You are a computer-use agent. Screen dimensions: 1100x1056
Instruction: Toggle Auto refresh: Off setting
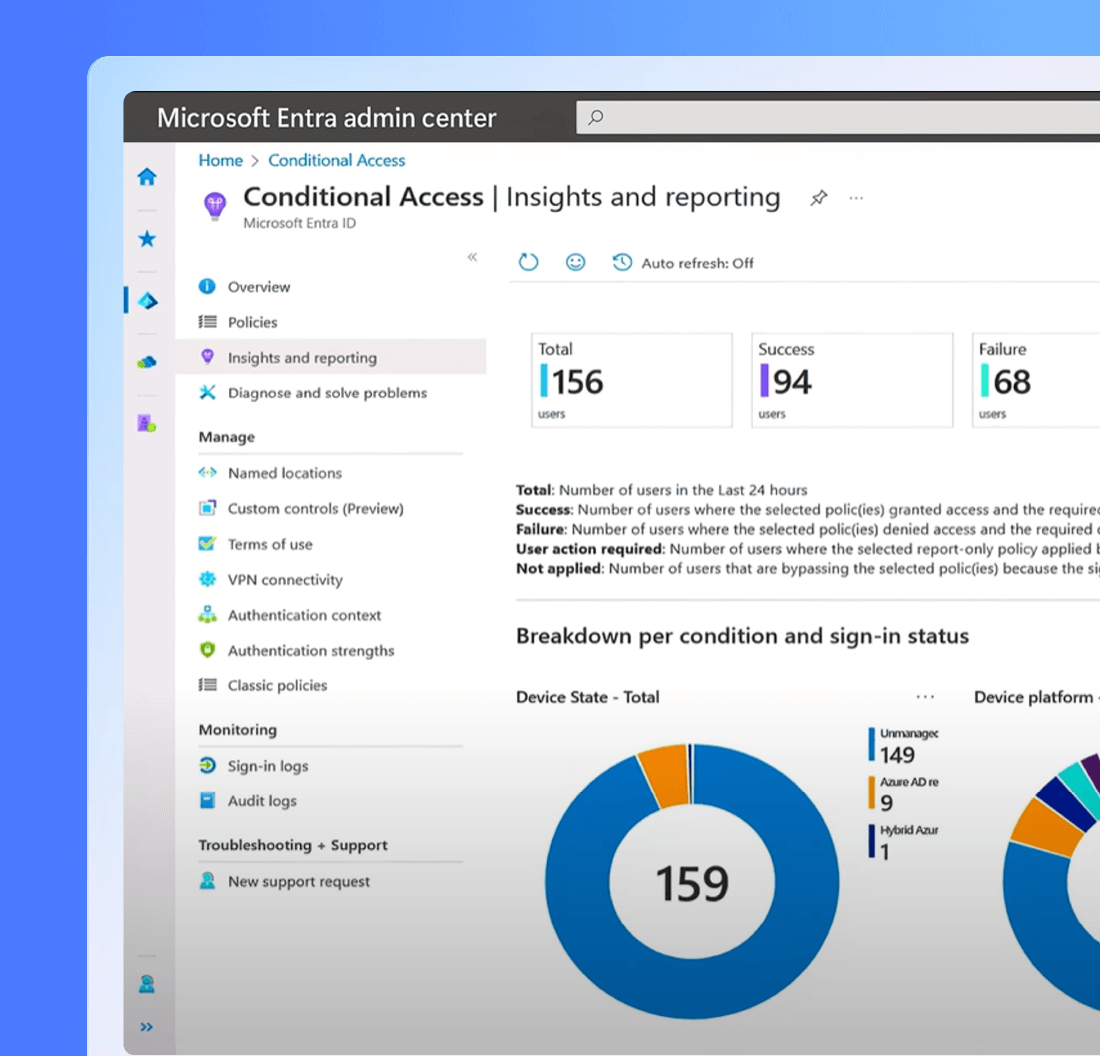[683, 263]
